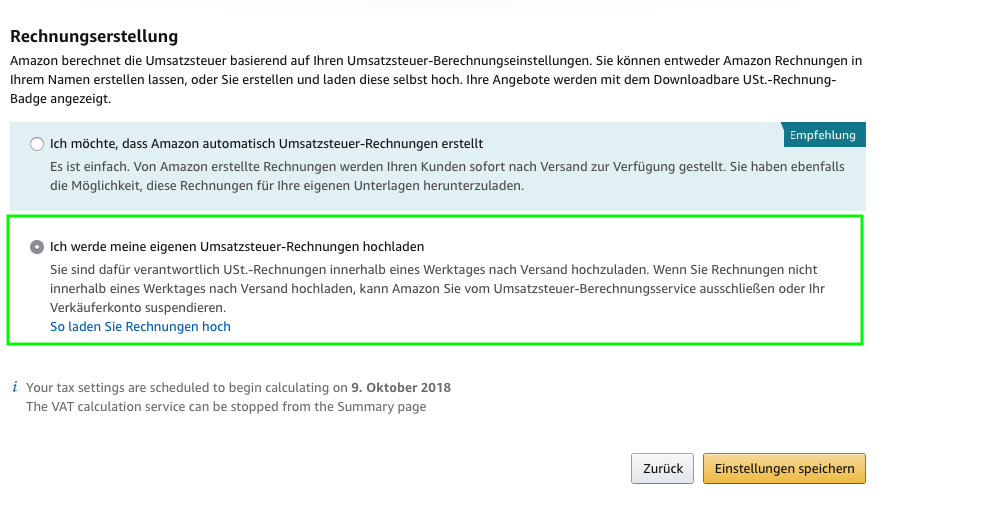Click 'The VAT calculation service can be stopped' note

point(226,407)
